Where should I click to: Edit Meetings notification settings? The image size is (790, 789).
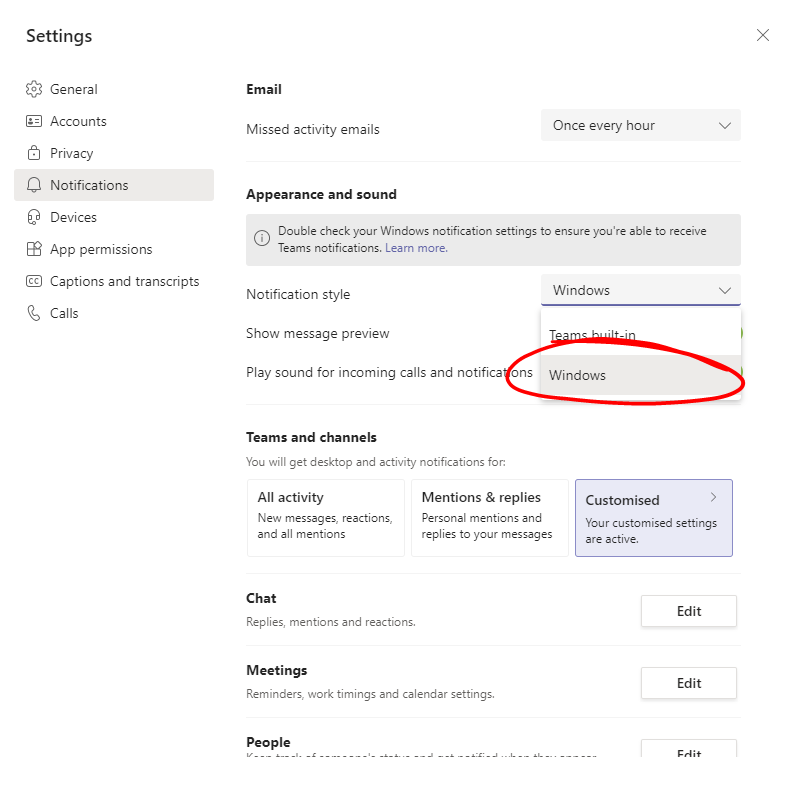[688, 683]
